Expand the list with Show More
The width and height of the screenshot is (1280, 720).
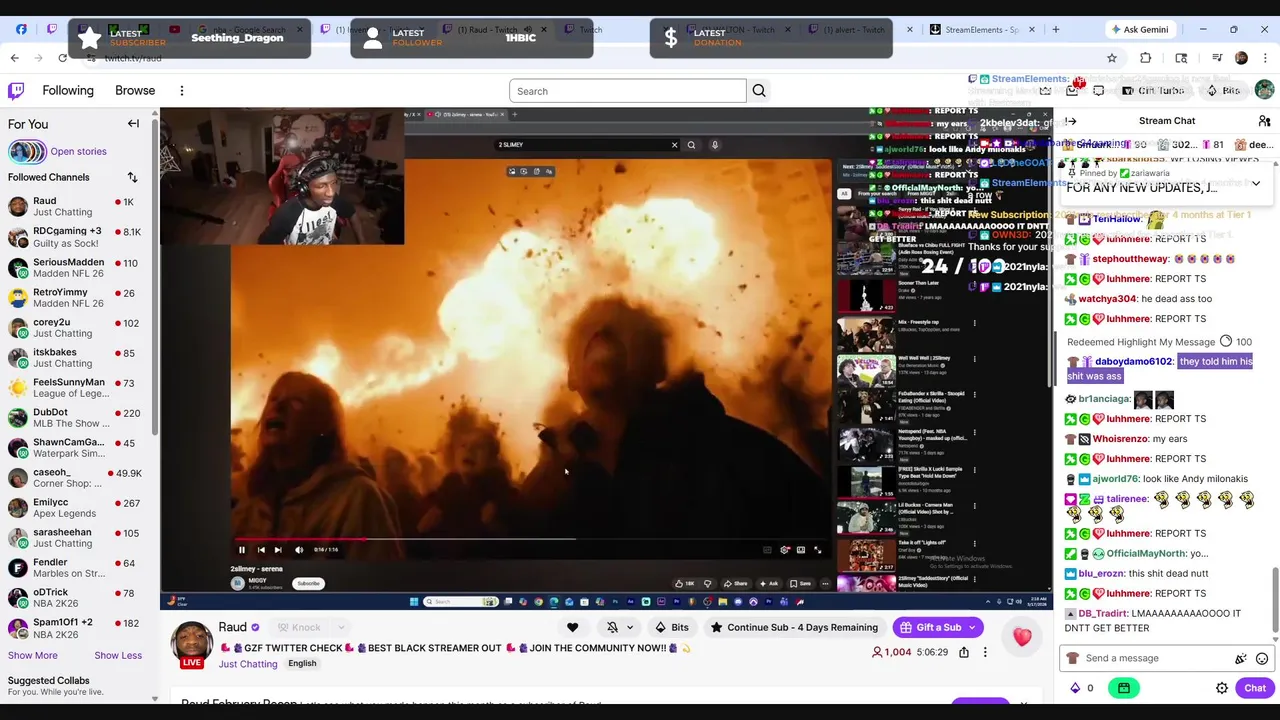[33, 655]
